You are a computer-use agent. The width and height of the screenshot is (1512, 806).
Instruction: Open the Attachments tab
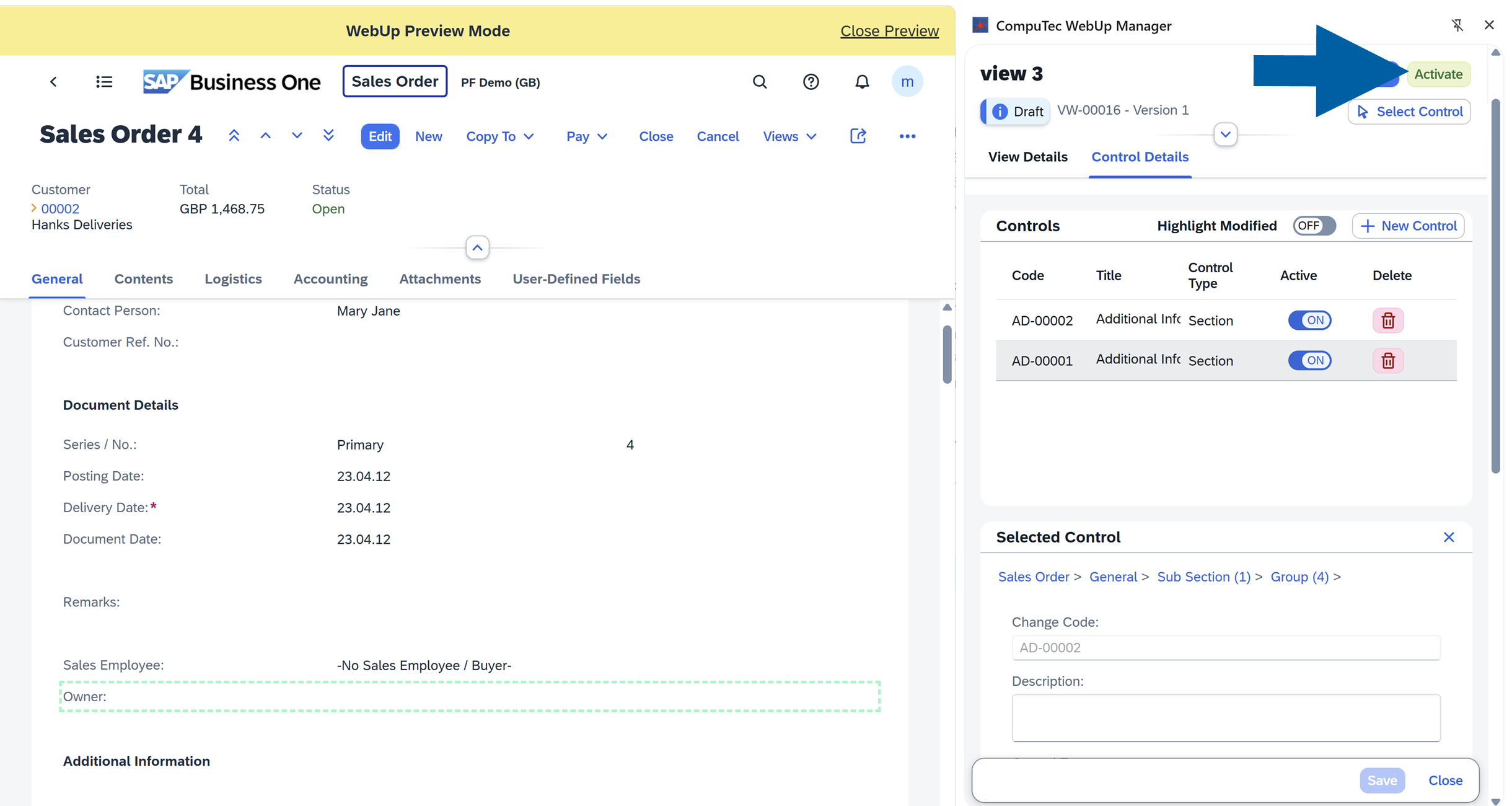[x=440, y=279]
